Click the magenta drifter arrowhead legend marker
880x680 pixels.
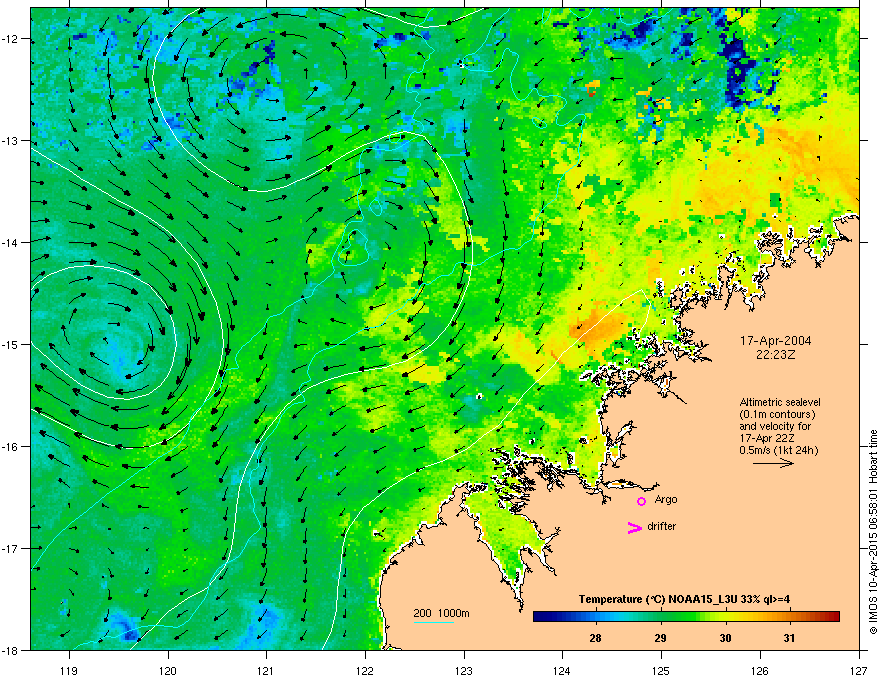click(x=634, y=527)
